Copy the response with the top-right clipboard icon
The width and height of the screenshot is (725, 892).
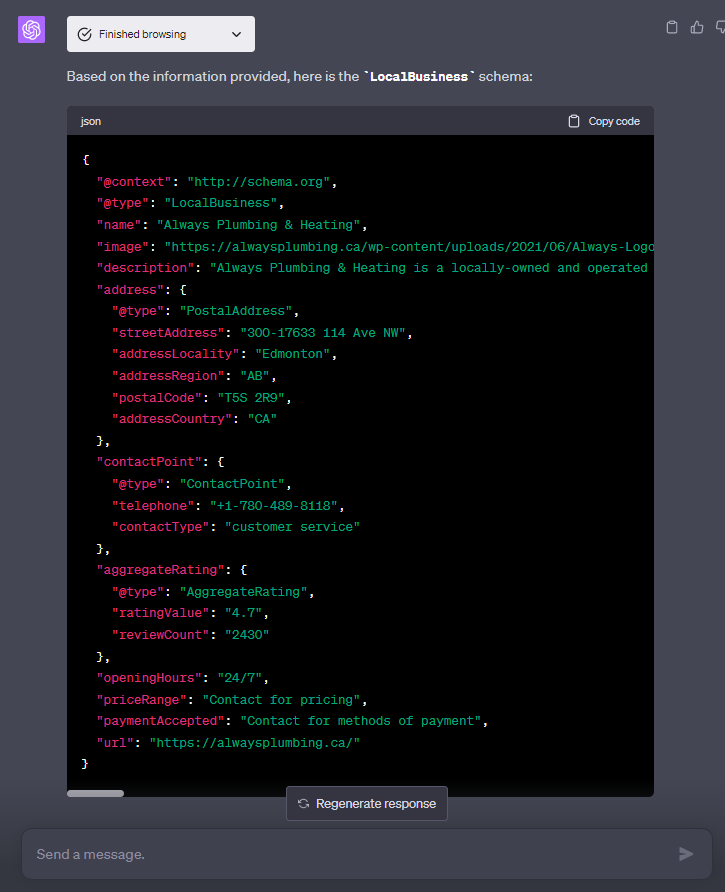pos(672,27)
